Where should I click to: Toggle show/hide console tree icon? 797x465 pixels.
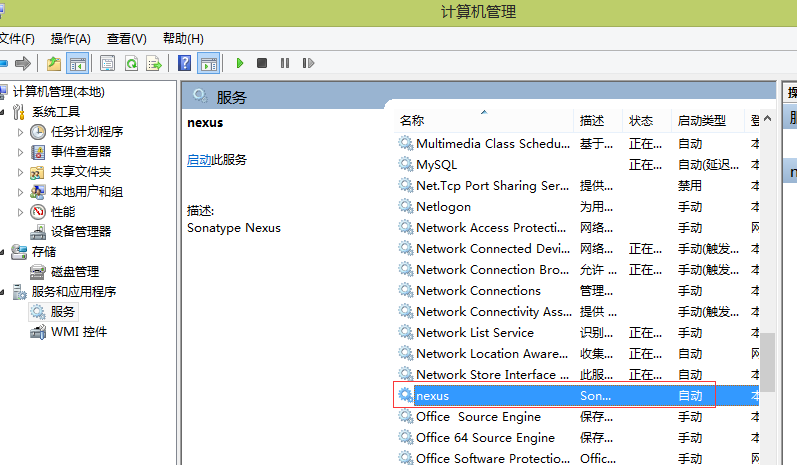point(78,64)
